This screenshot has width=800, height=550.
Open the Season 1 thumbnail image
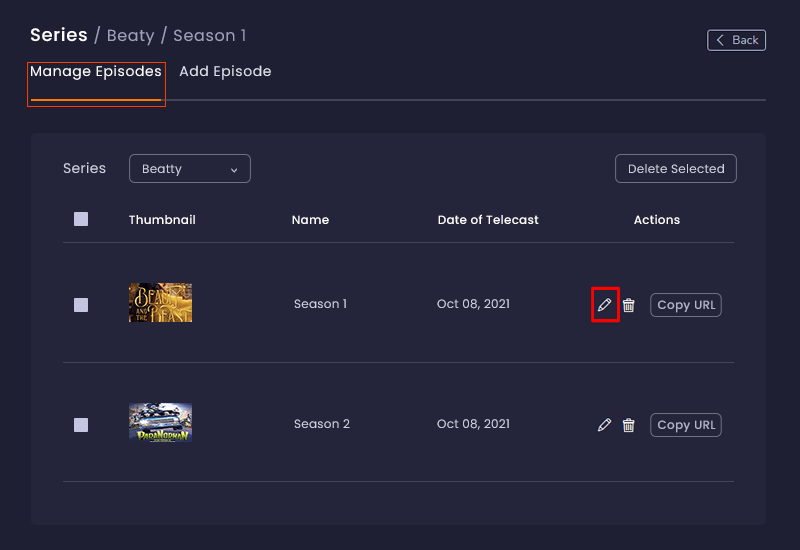pyautogui.click(x=160, y=302)
